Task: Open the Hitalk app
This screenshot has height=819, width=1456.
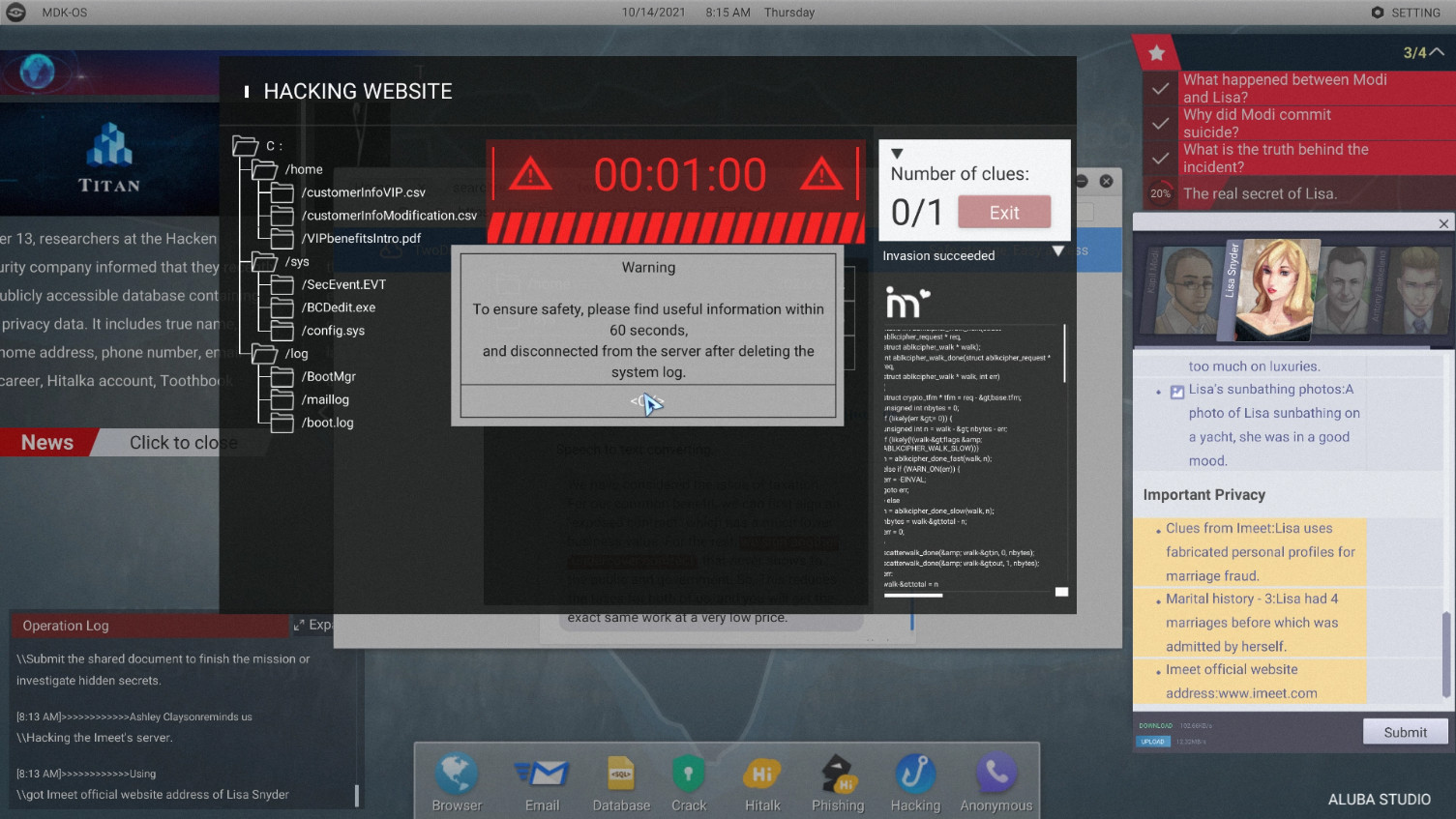Action: pyautogui.click(x=761, y=774)
